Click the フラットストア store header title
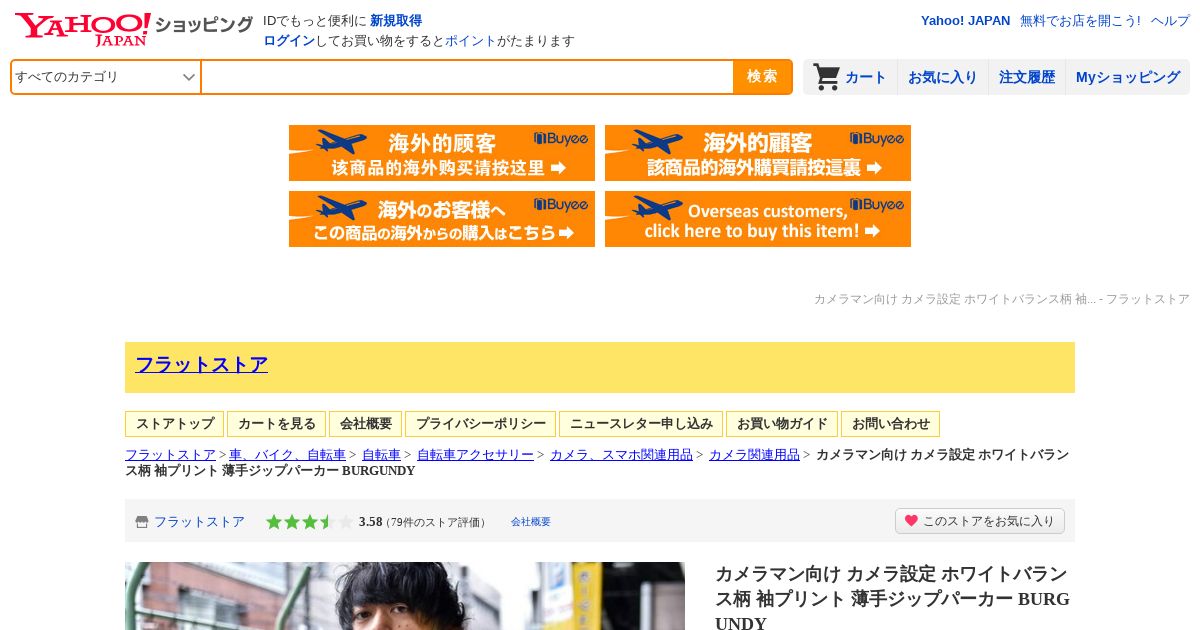Viewport: 1200px width, 630px height. 201,364
